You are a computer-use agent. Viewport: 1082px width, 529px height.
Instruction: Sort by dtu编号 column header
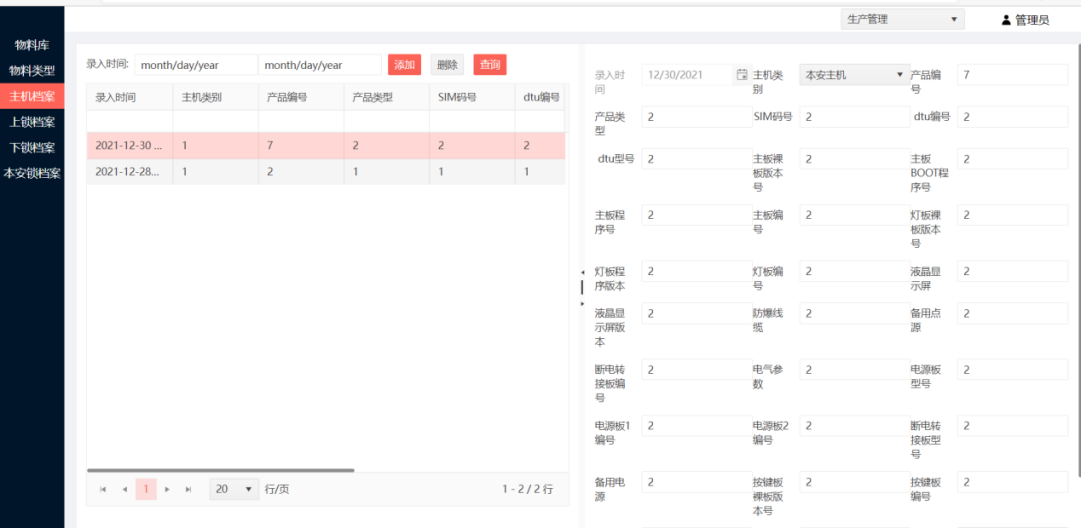540,97
